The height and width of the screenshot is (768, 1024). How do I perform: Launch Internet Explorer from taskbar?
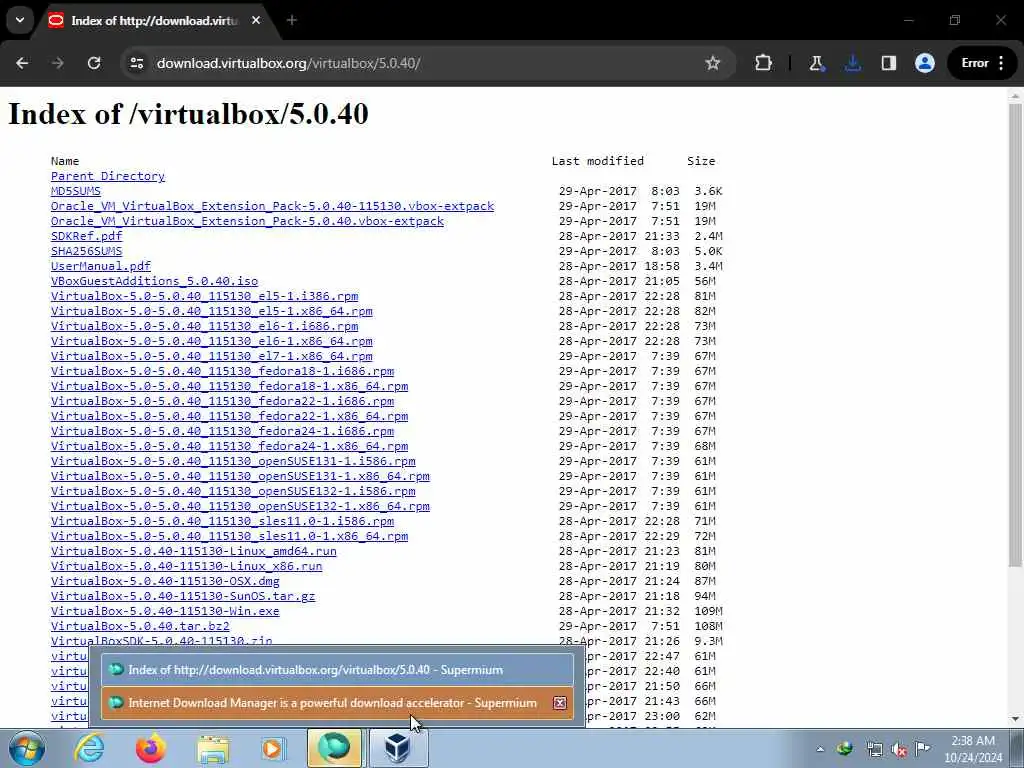(89, 748)
